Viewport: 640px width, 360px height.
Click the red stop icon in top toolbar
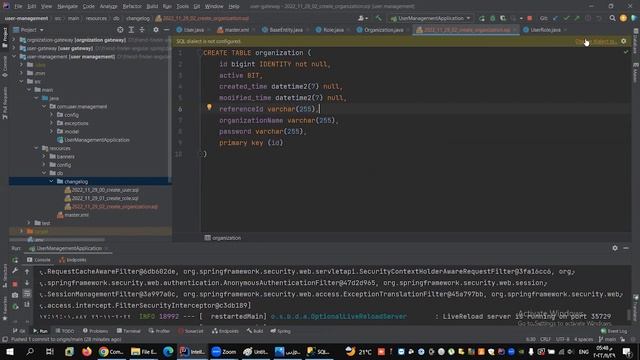tap(529, 18)
